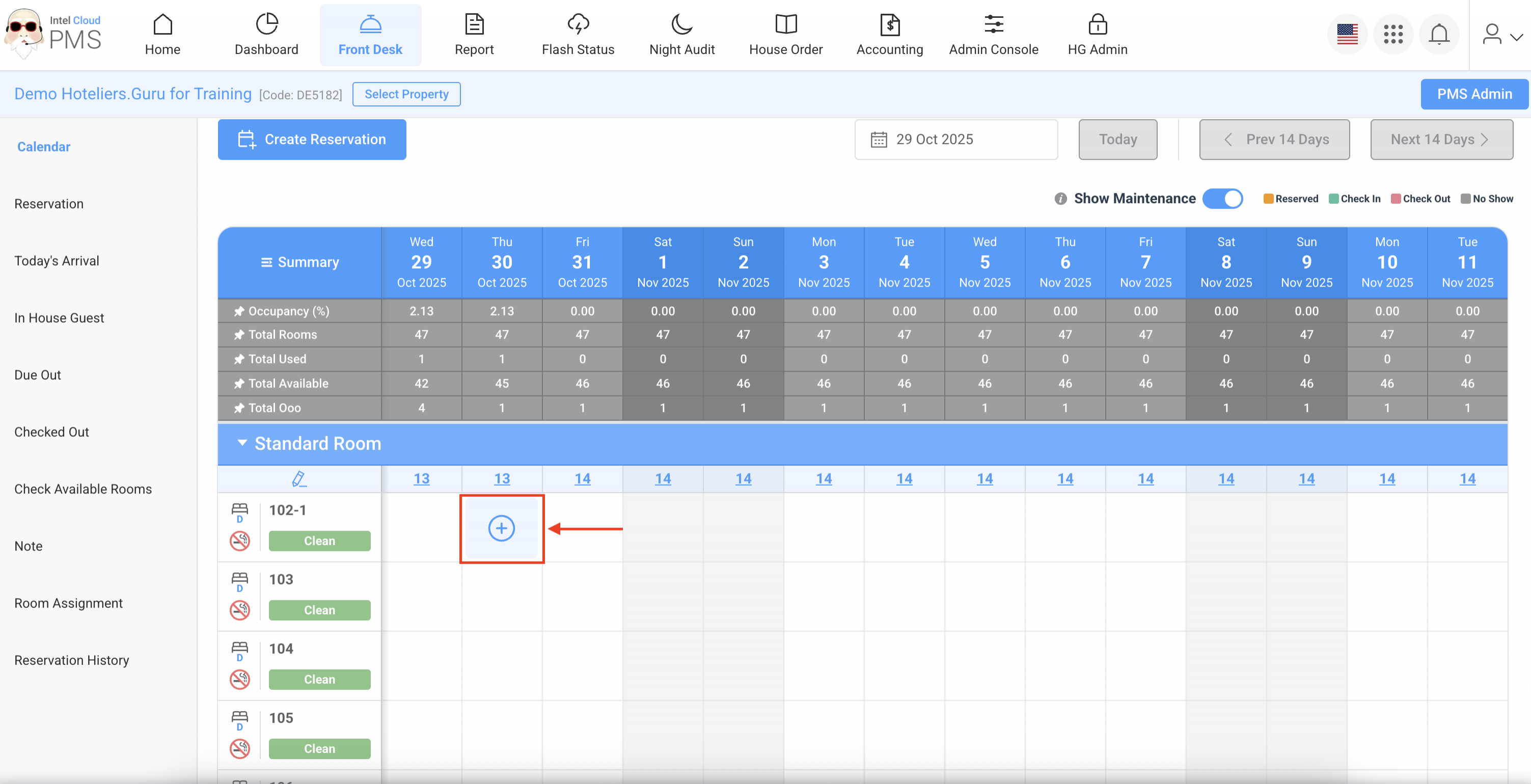
Task: Click the availability link 13 under Wed 29
Action: 421,479
